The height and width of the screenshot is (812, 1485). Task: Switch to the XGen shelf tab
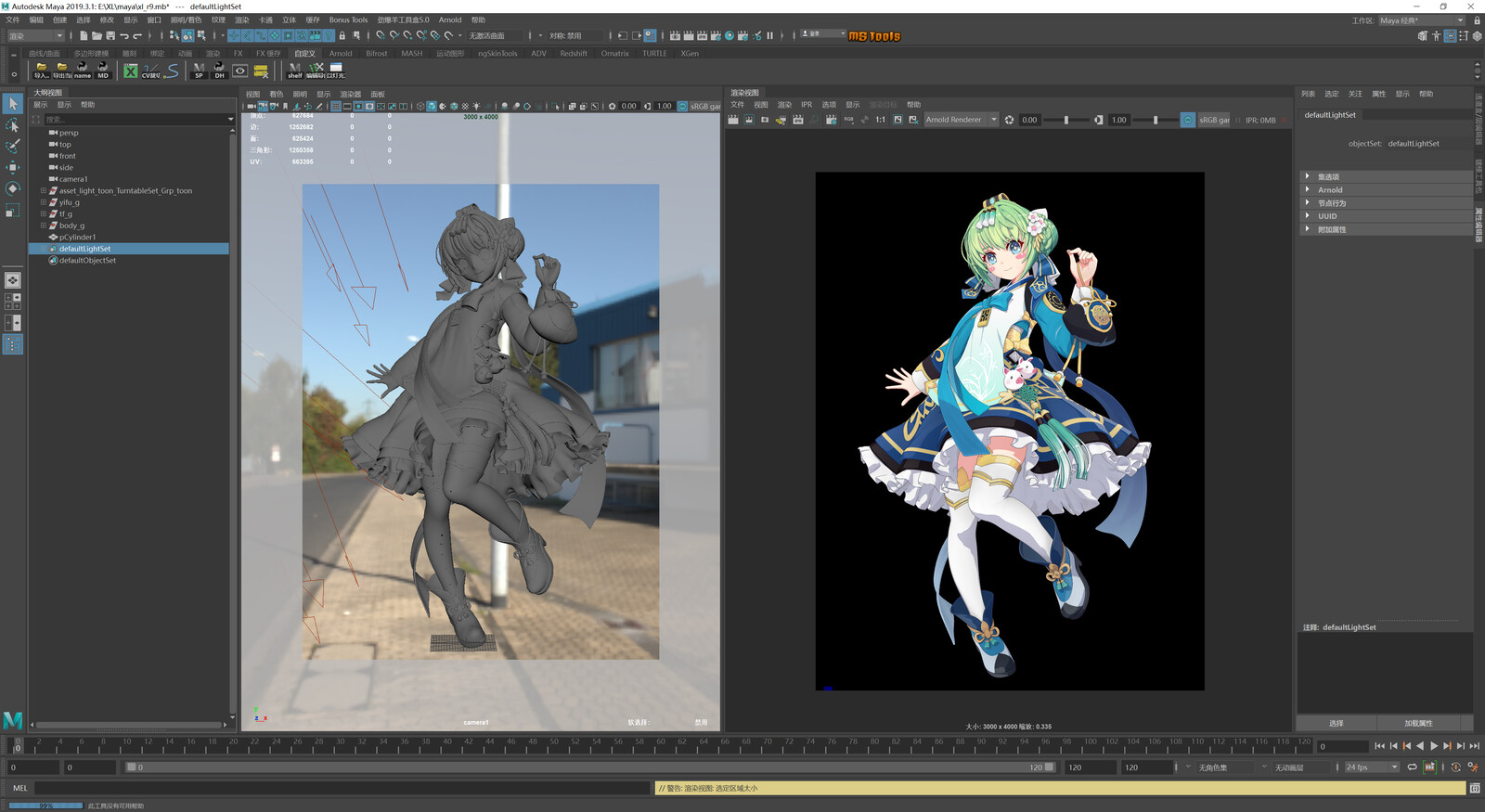(x=690, y=53)
